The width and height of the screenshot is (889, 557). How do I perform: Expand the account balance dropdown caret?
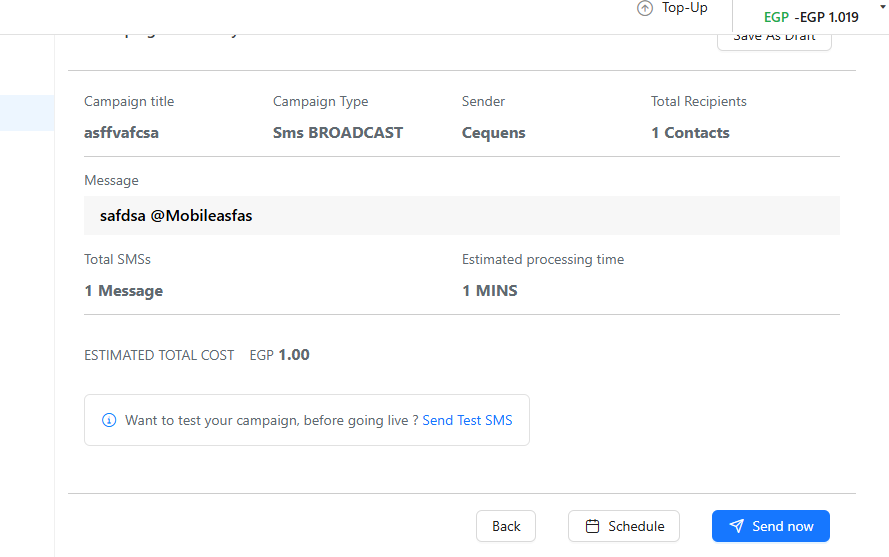tap(882, 7)
